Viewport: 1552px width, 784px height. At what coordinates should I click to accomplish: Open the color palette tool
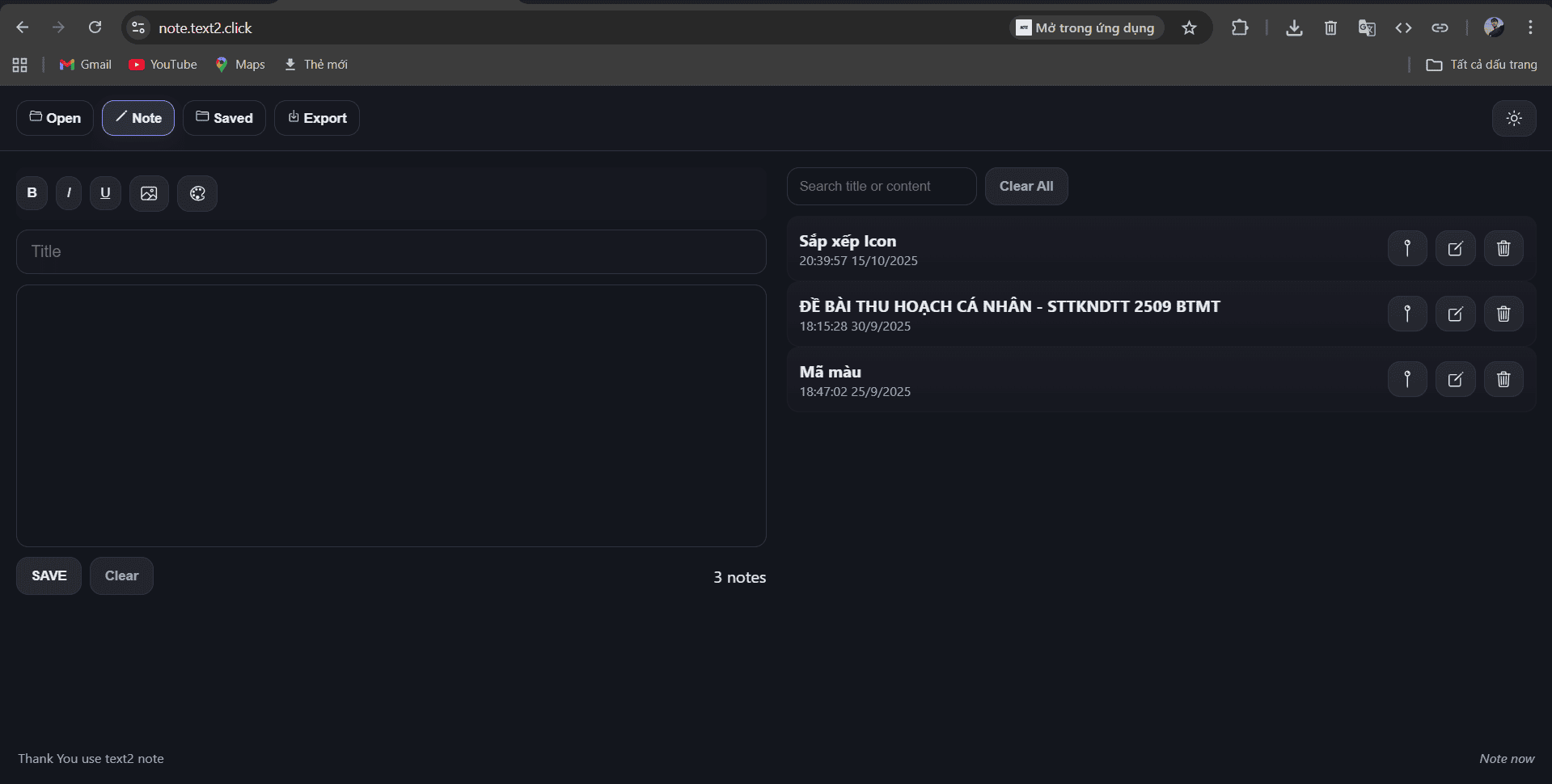coord(197,193)
